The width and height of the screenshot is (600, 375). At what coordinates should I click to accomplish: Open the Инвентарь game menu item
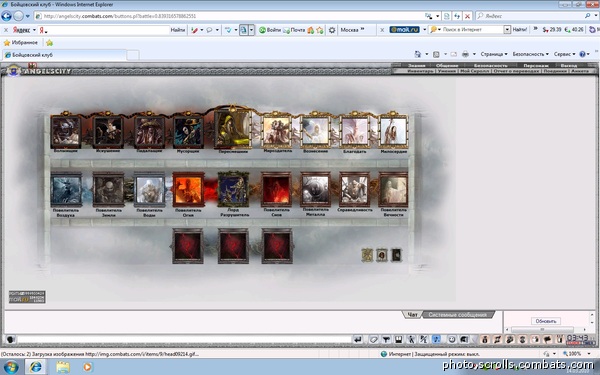tap(420, 71)
